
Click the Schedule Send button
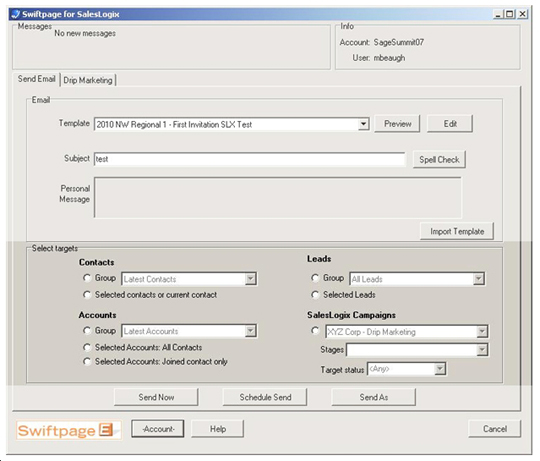coord(265,397)
